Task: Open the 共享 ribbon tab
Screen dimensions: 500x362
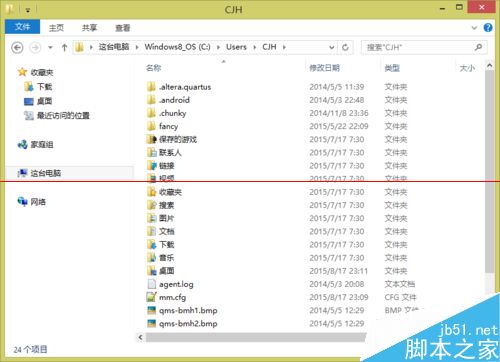Action: pyautogui.click(x=89, y=28)
